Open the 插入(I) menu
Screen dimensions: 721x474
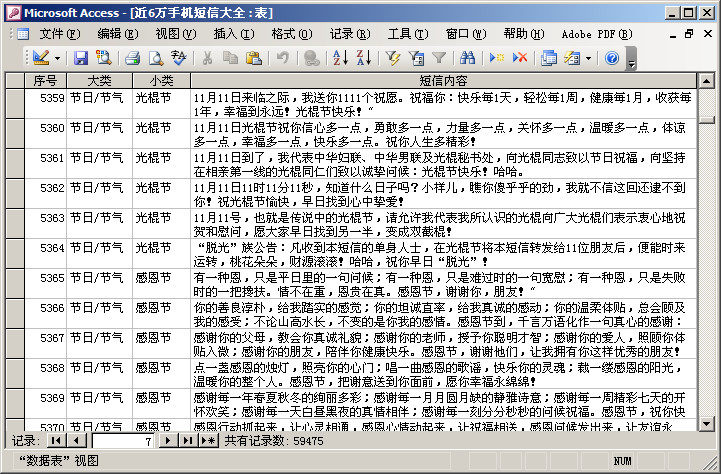(x=234, y=34)
